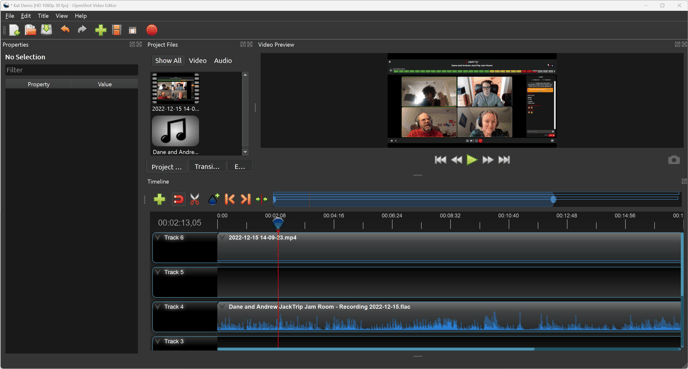Open the File menu
Screen dimensions: 688x369
click(10, 16)
